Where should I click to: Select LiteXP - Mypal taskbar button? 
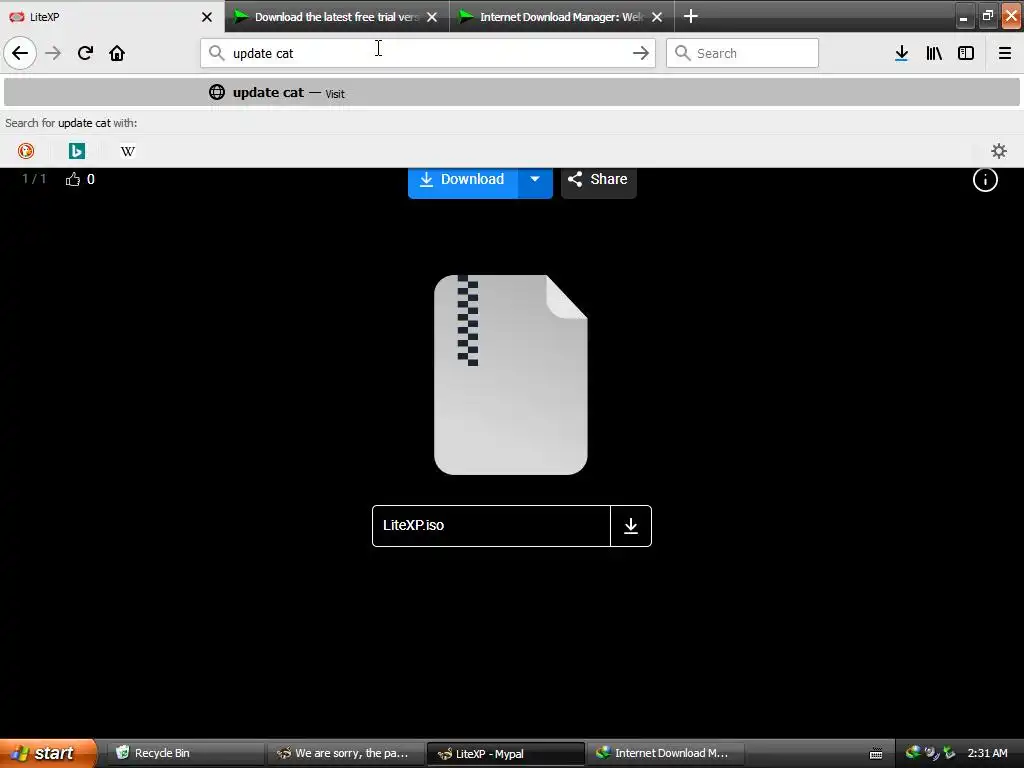505,754
